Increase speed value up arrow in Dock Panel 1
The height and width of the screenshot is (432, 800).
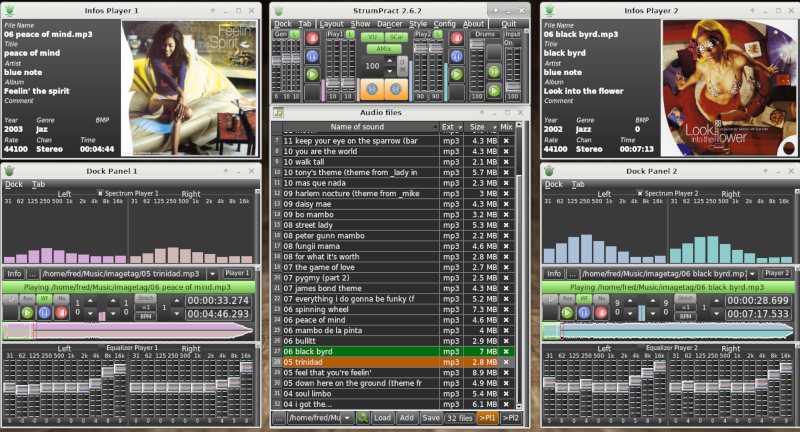point(177,301)
